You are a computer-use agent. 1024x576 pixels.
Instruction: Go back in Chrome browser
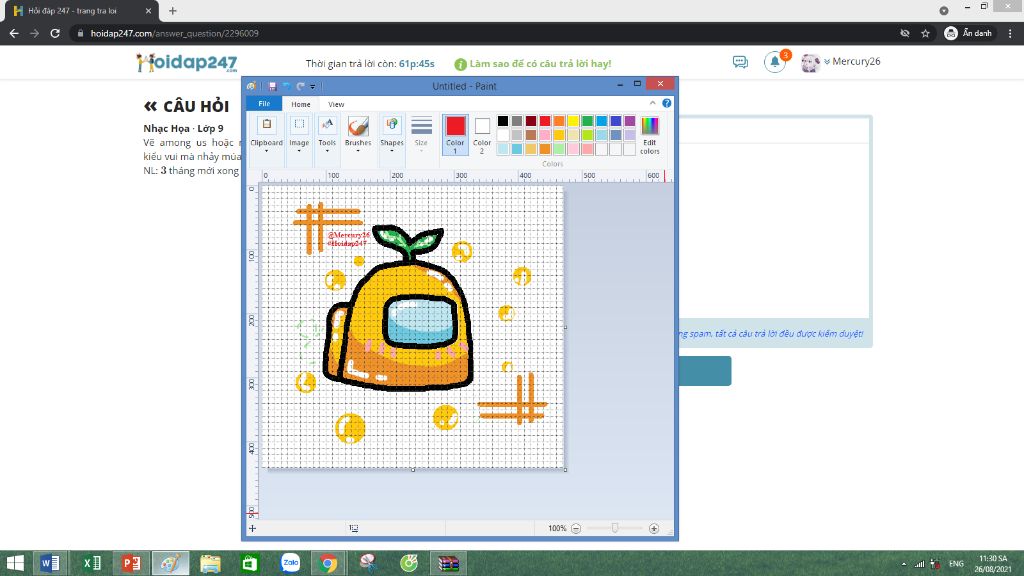tap(14, 33)
